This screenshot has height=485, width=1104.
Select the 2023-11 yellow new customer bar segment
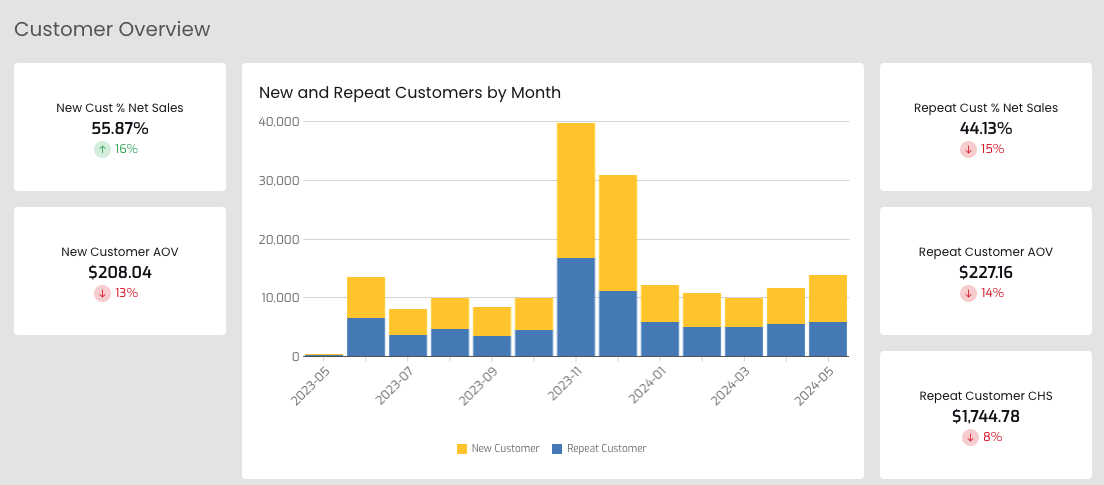(x=576, y=191)
